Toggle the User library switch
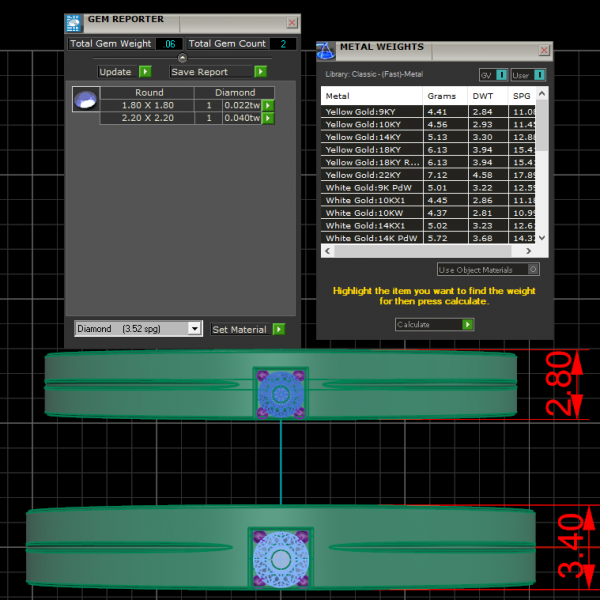This screenshot has width=600, height=600. pos(539,75)
